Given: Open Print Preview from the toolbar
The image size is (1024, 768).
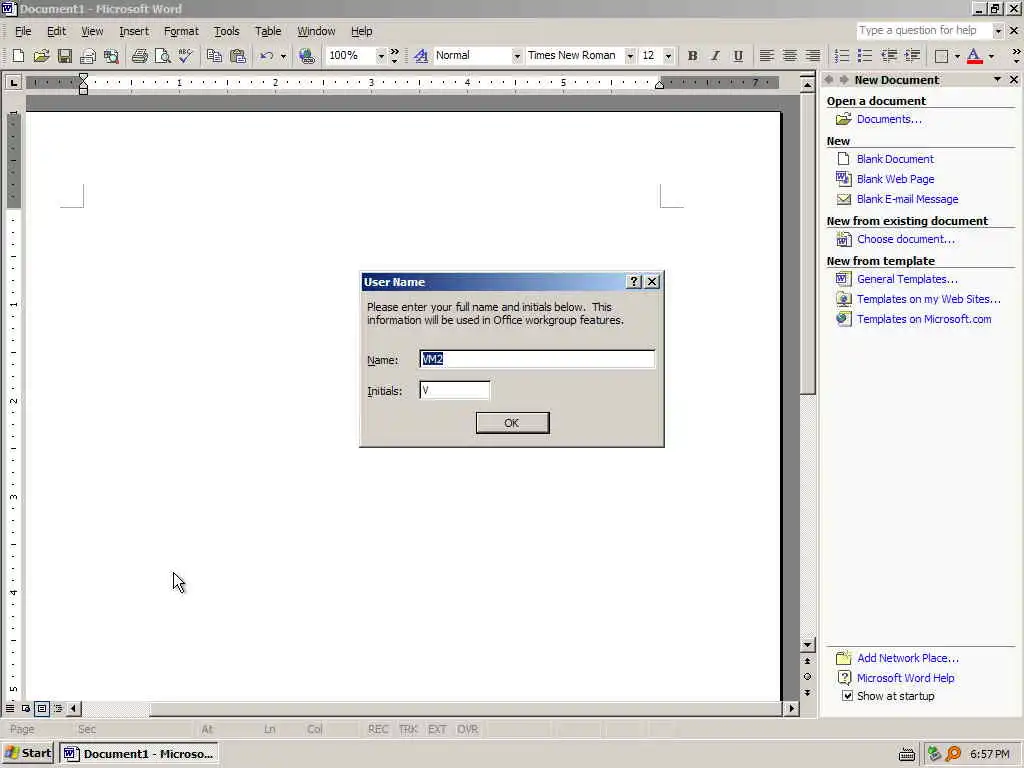Looking at the screenshot, I should tap(162, 56).
